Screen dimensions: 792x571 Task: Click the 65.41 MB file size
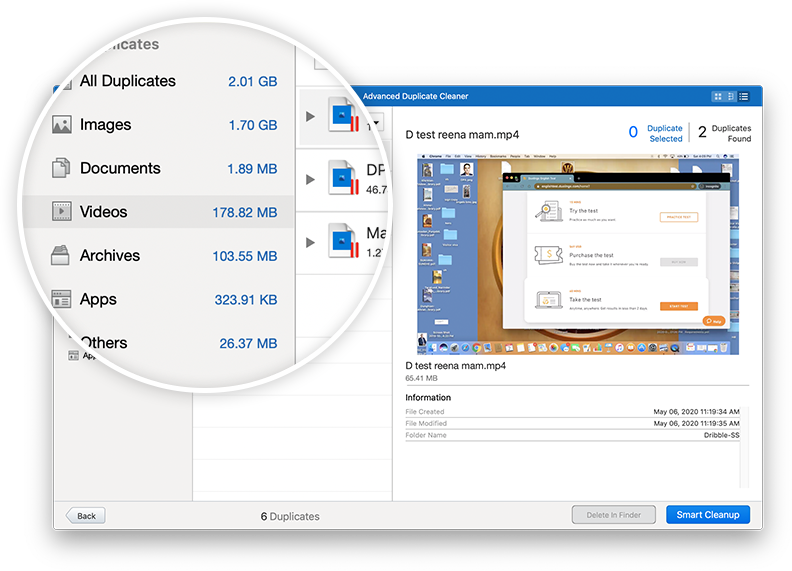[x=421, y=378]
